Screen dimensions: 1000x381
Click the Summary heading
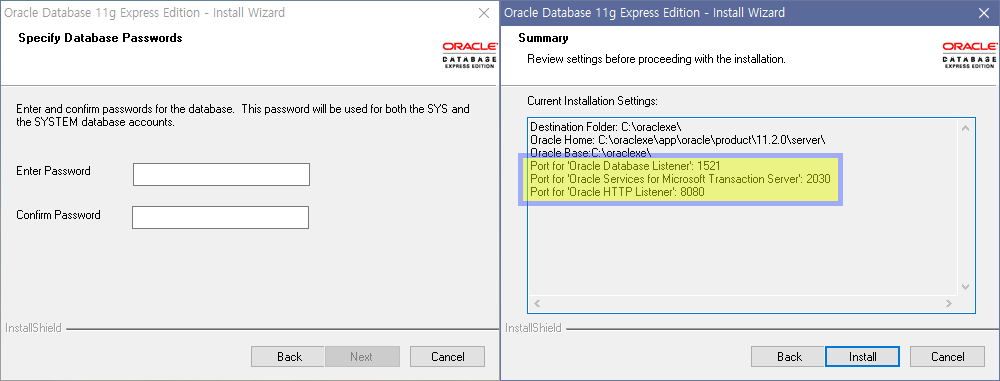click(543, 38)
